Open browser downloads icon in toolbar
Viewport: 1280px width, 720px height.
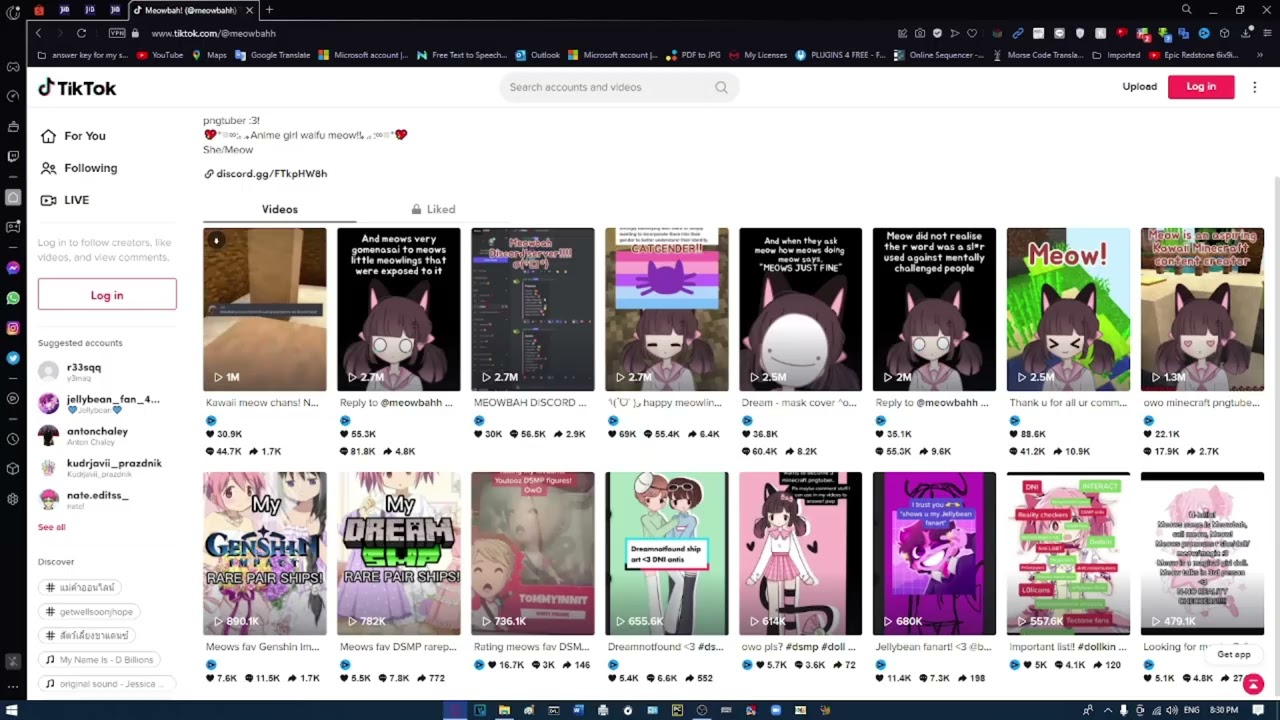[x=1246, y=33]
